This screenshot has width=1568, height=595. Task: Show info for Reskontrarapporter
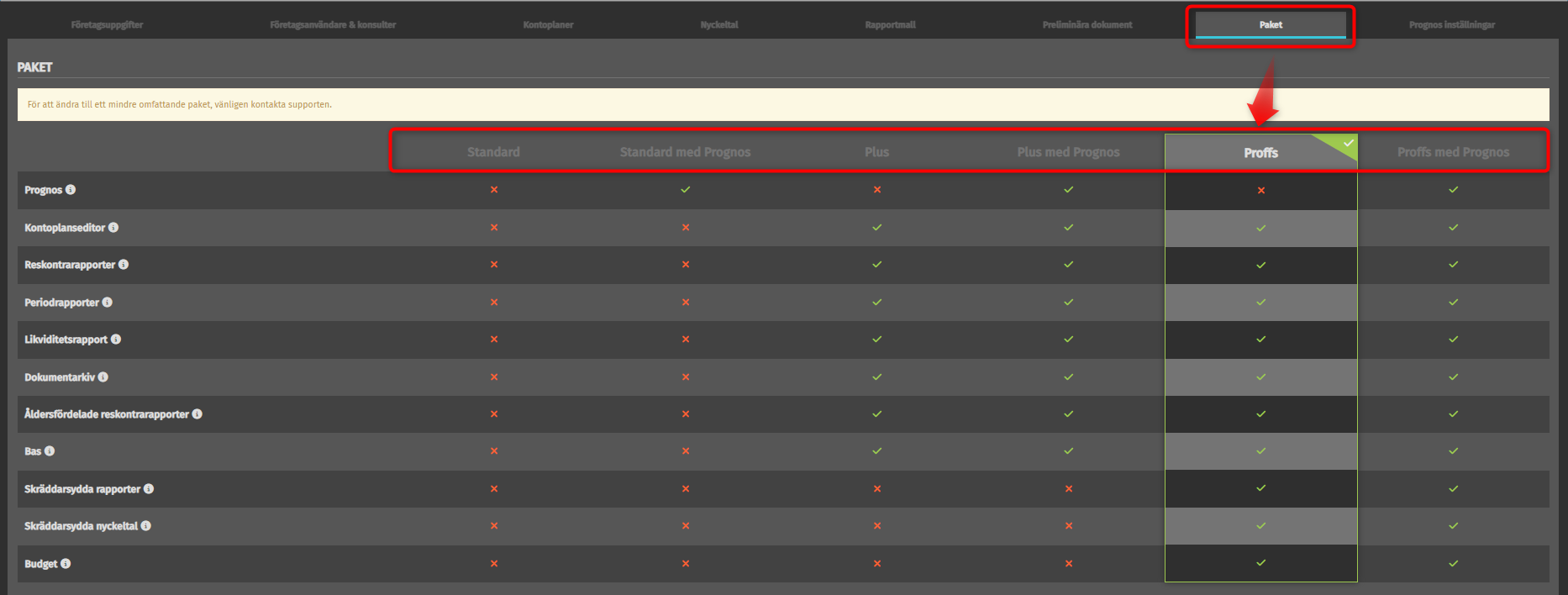[x=124, y=265]
